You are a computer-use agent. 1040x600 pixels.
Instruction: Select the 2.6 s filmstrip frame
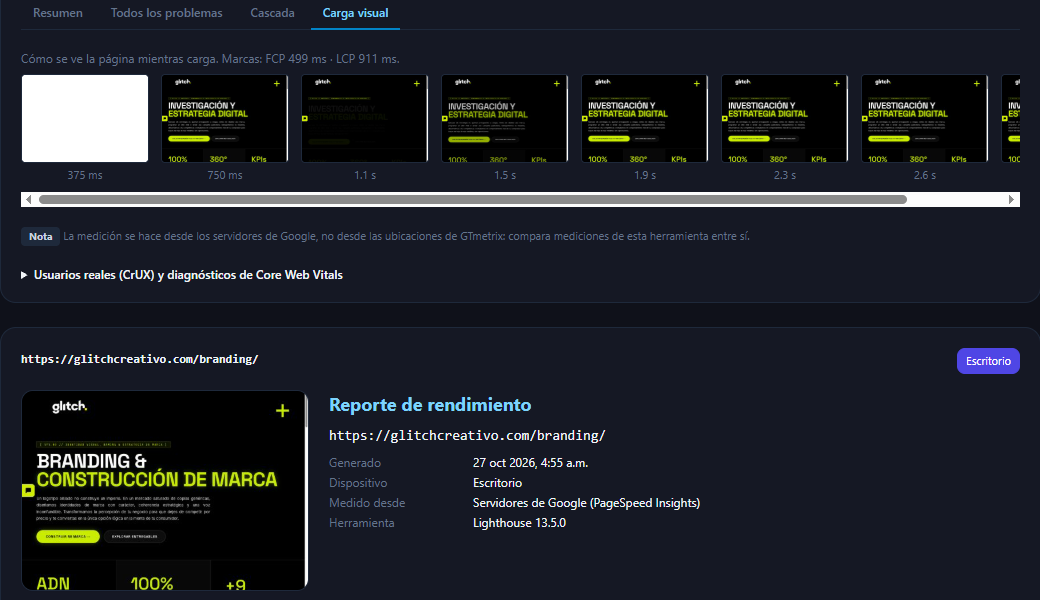[925, 118]
